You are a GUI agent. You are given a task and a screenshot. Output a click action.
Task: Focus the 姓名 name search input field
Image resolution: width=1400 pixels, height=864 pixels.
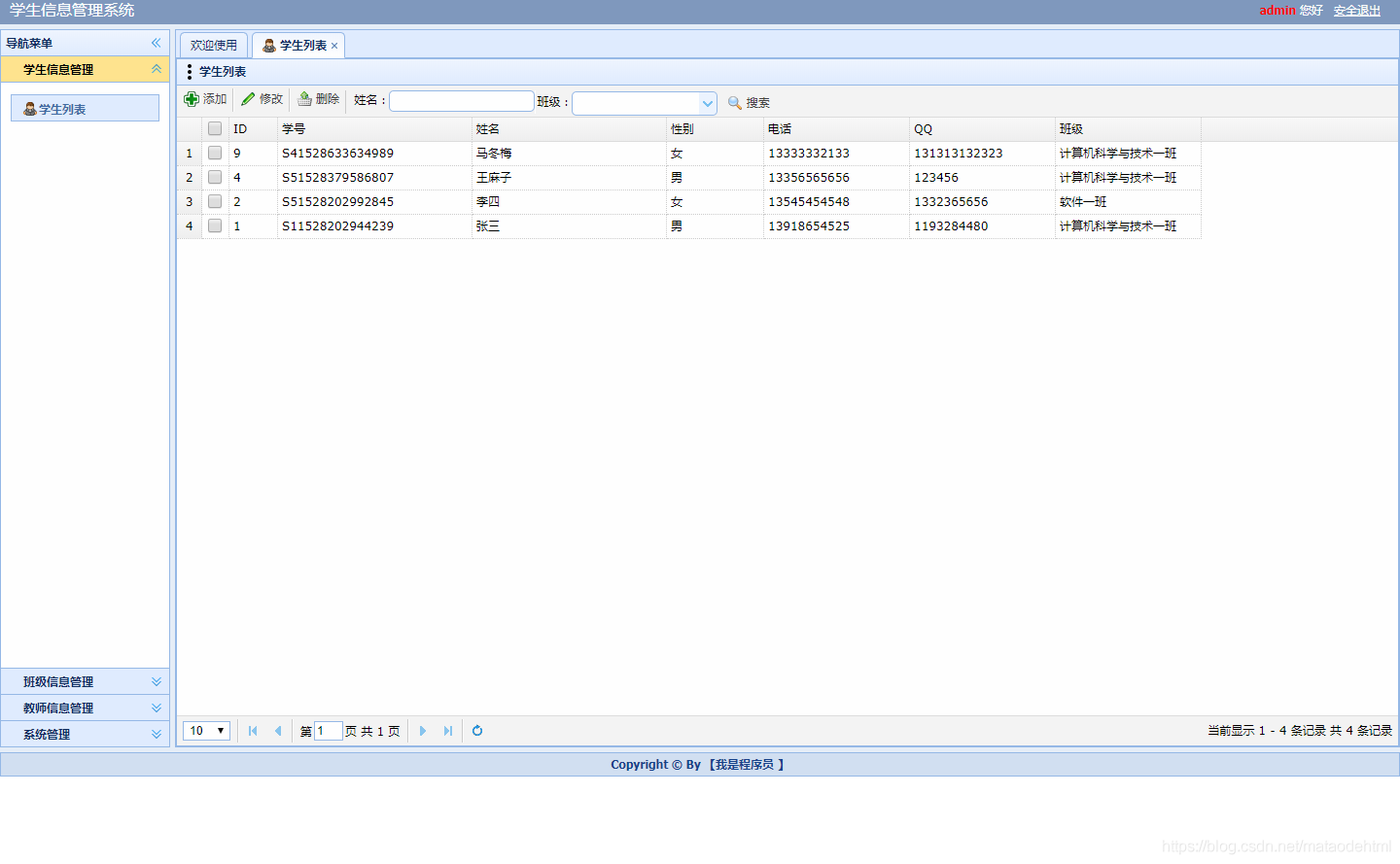[x=462, y=101]
